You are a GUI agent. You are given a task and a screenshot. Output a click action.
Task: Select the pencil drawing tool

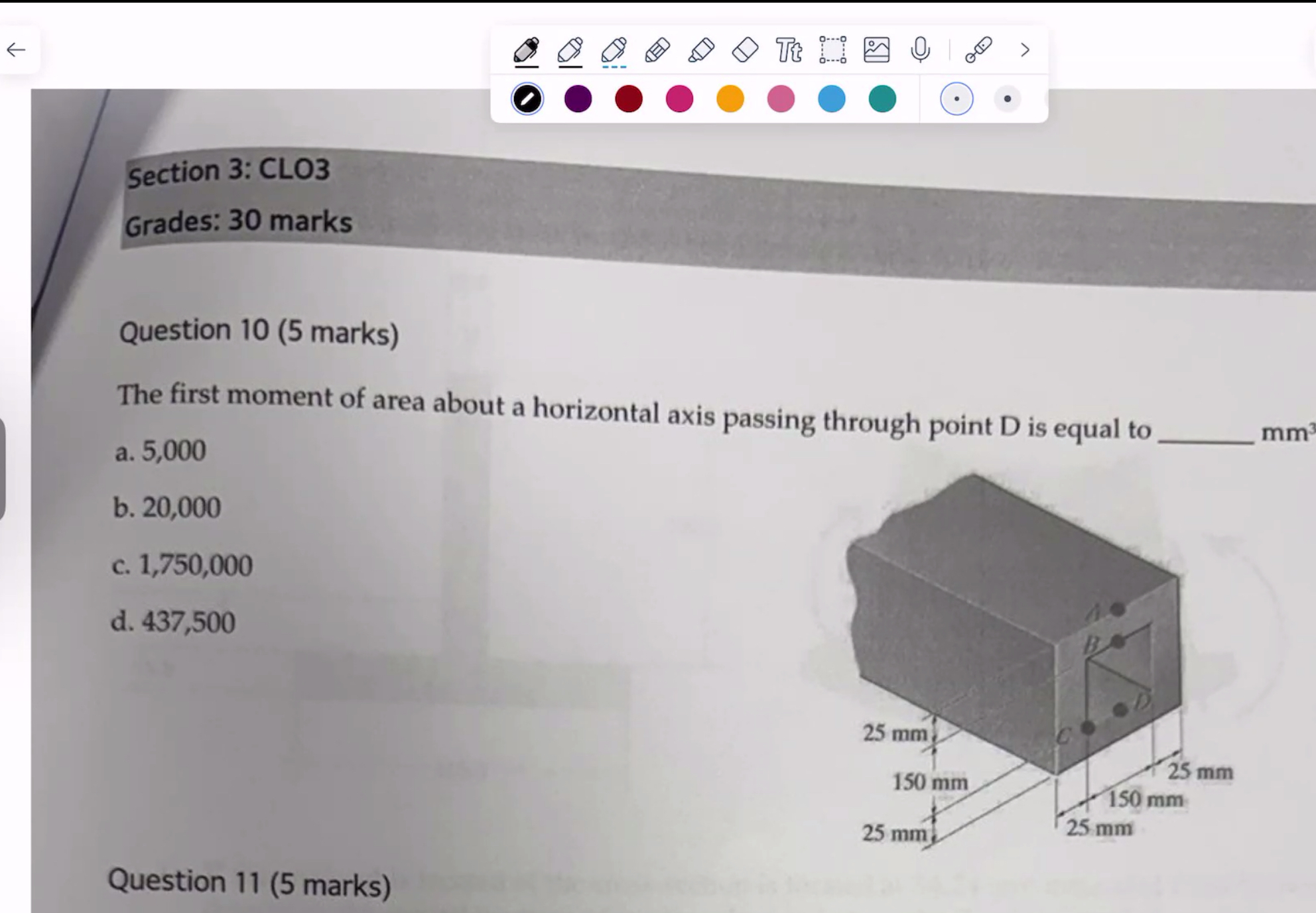tap(658, 50)
